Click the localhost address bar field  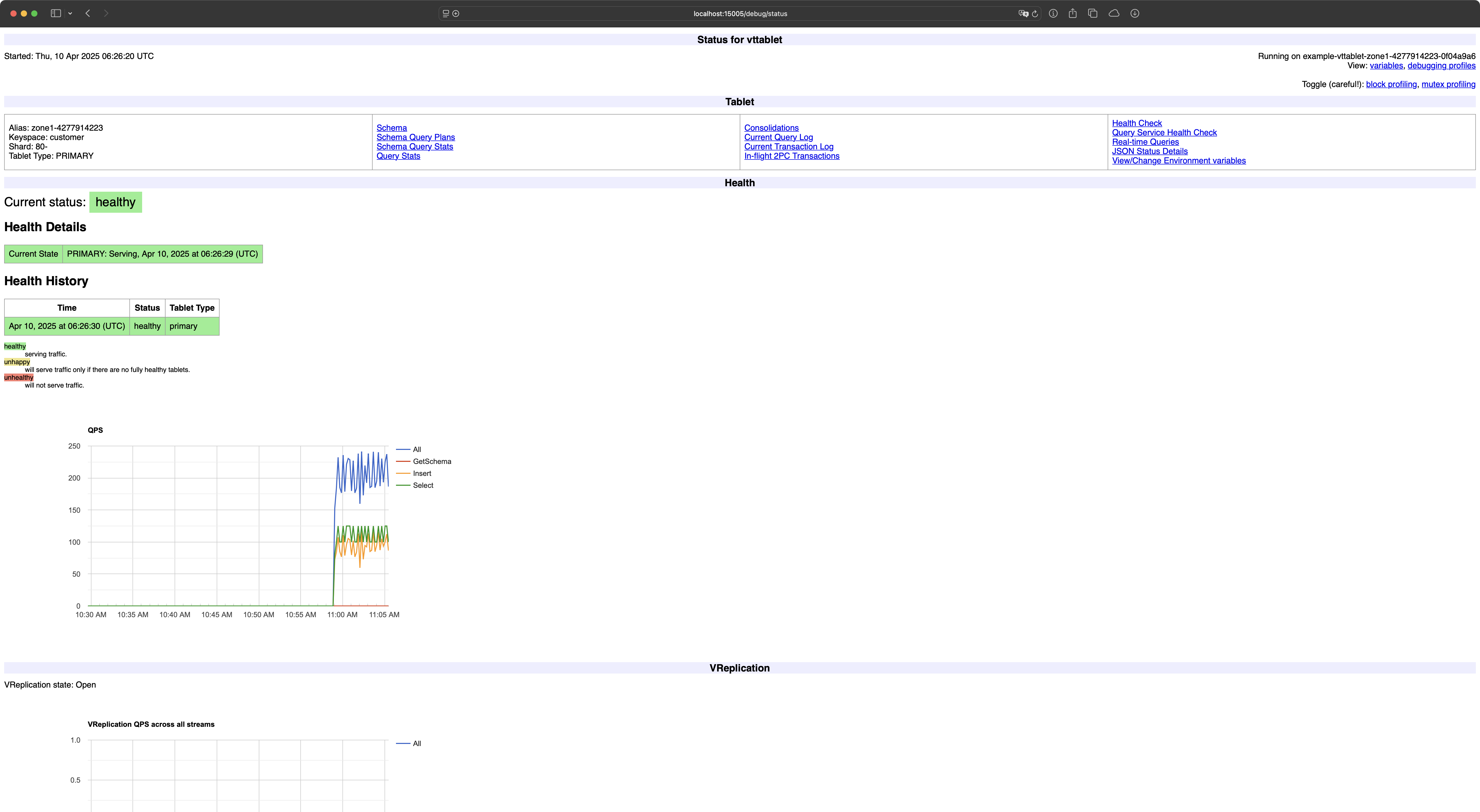point(739,14)
